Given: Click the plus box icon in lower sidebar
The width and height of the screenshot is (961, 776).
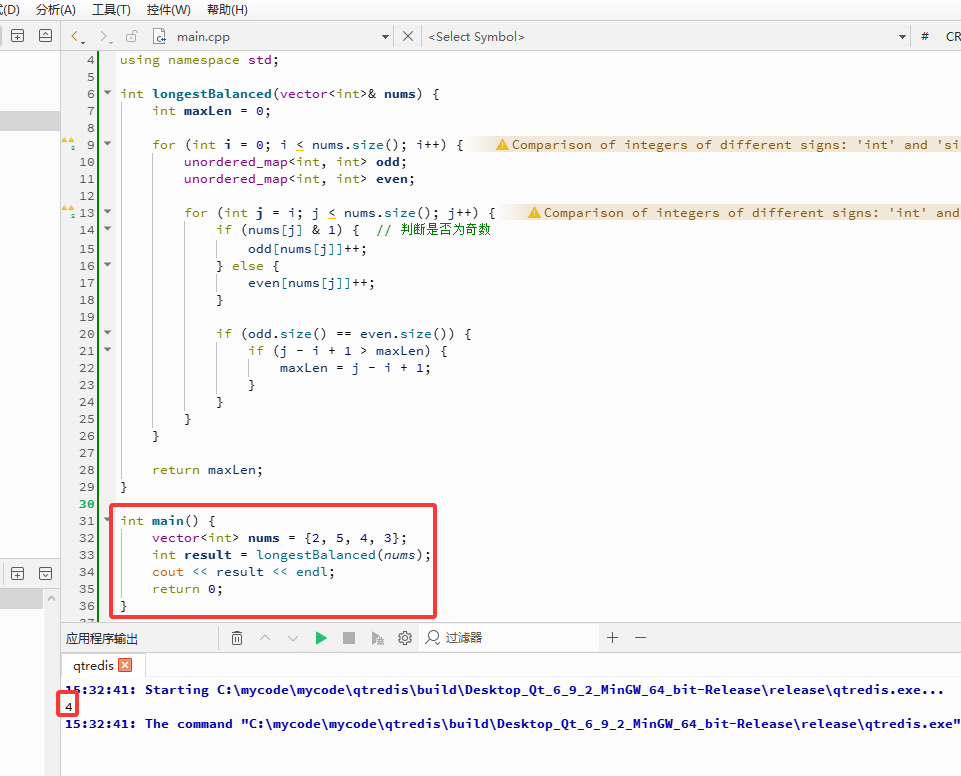Looking at the screenshot, I should point(18,574).
